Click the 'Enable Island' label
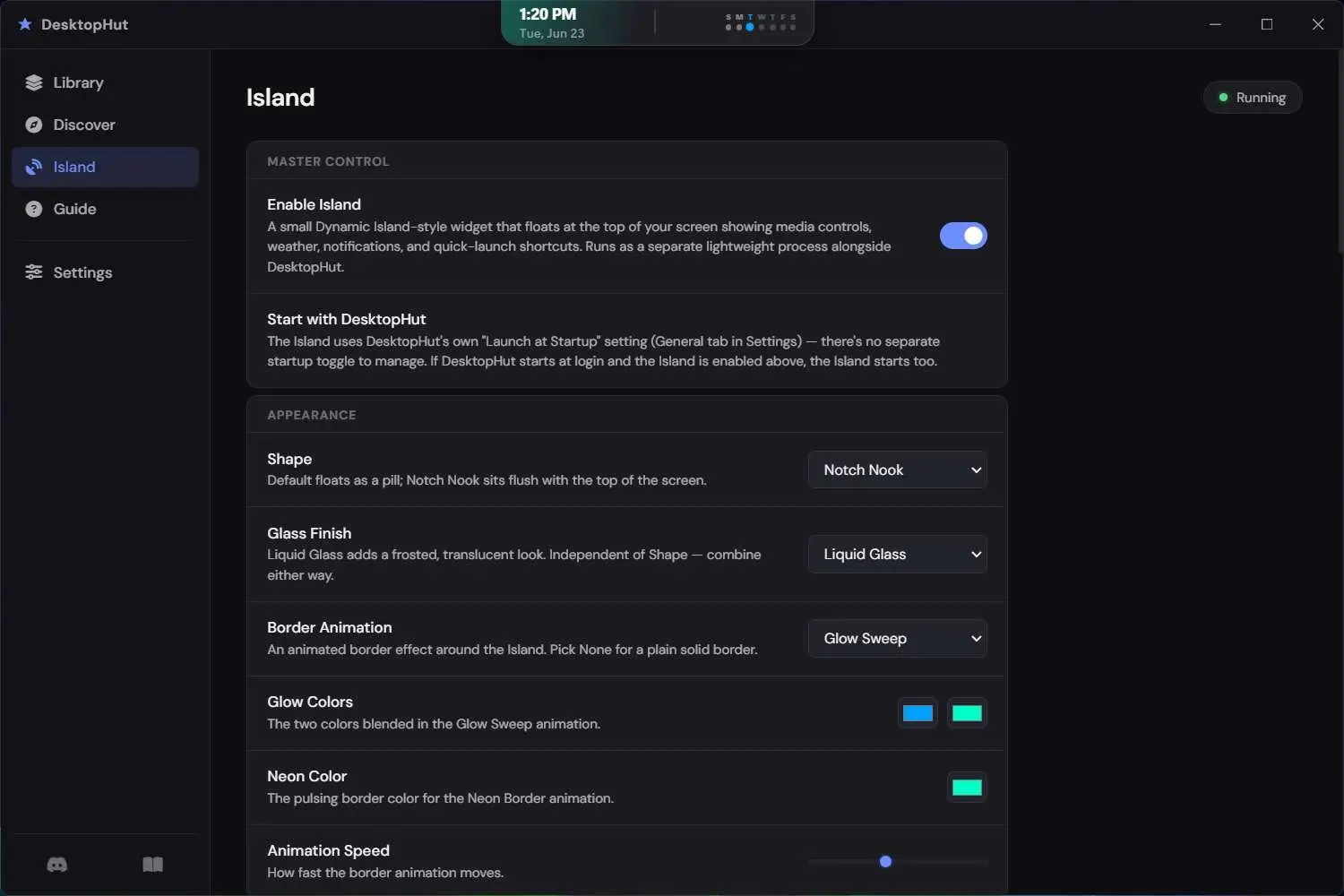Viewport: 1344px width, 896px height. tap(314, 204)
